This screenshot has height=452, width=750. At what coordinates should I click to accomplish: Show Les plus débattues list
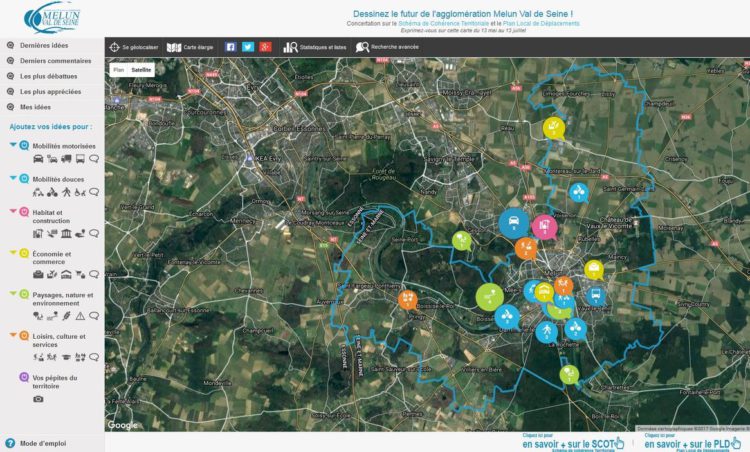click(x=46, y=76)
